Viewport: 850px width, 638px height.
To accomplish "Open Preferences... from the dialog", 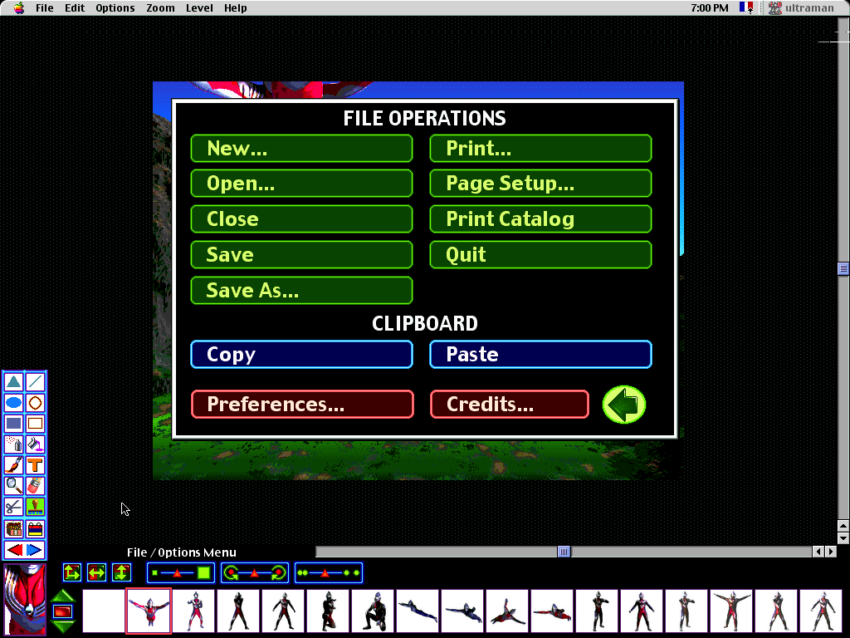I will [302, 404].
